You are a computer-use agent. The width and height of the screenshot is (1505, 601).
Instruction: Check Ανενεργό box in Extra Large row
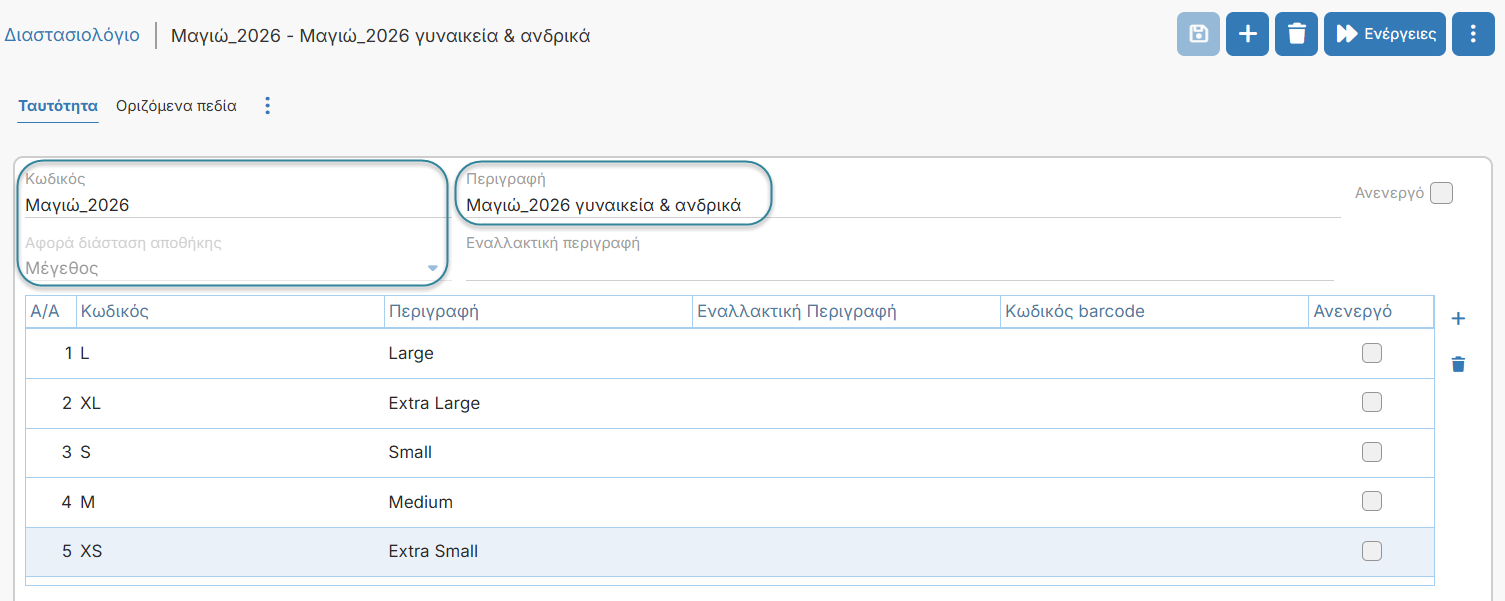coord(1372,403)
